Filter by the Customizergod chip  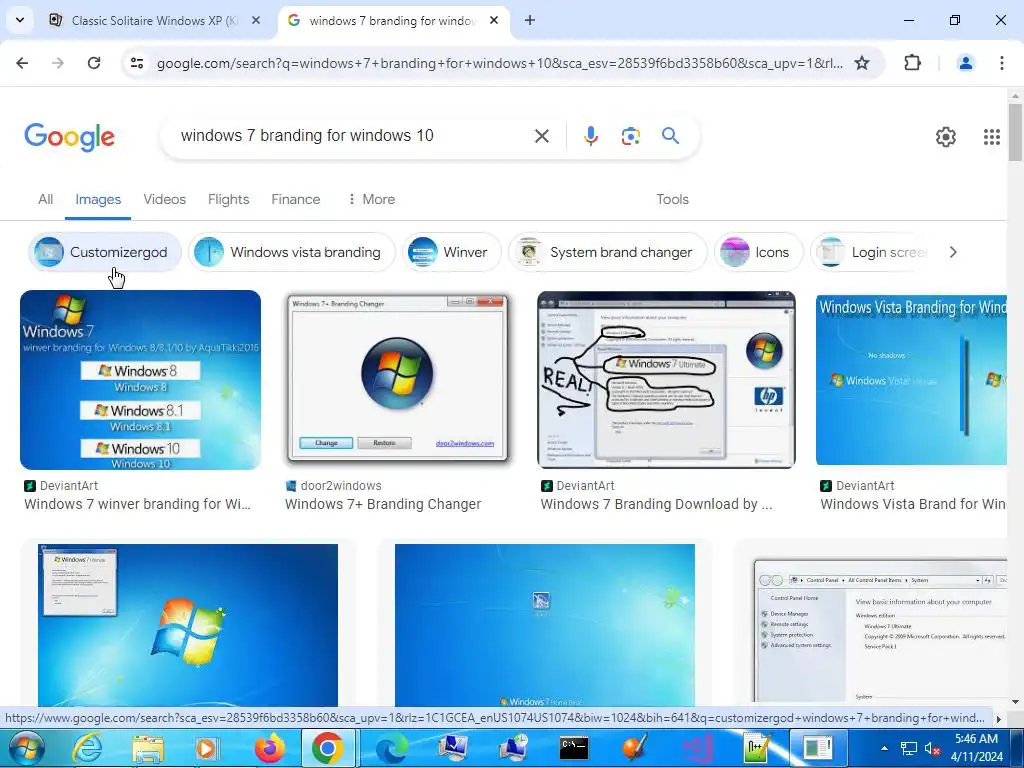(x=104, y=252)
